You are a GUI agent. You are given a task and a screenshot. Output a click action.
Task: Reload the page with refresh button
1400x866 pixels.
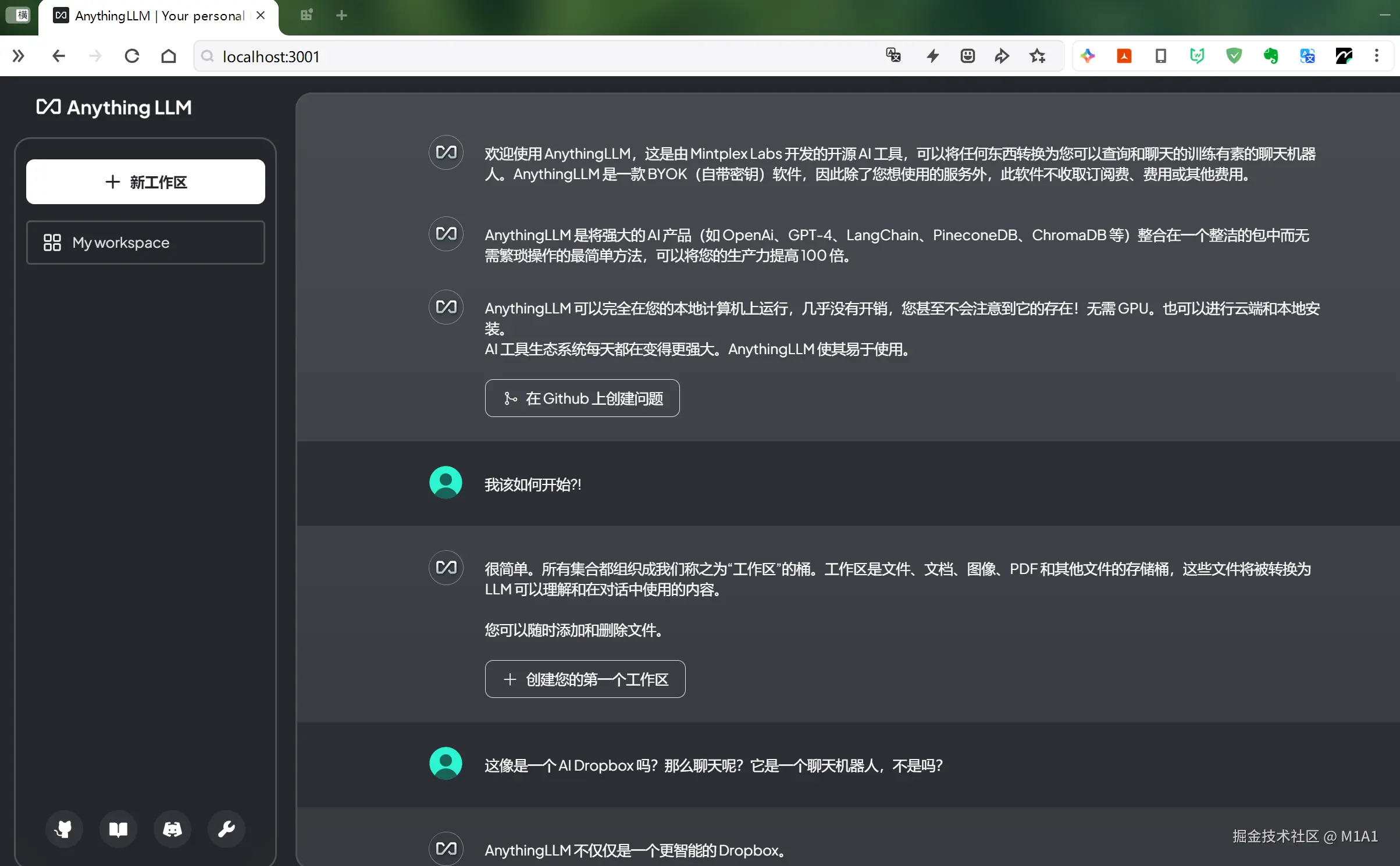[132, 56]
